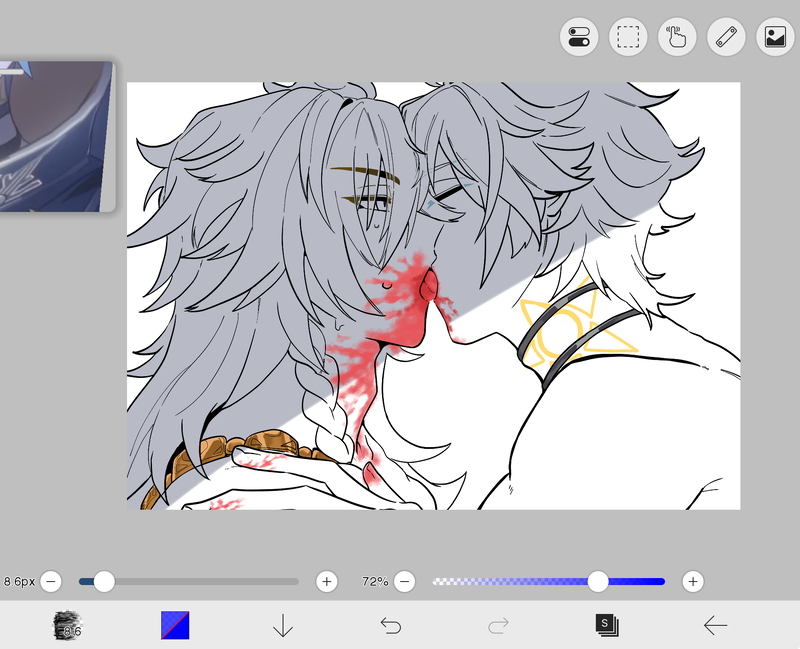Tap the reference window thumbnail
This screenshot has width=800, height=649.
pyautogui.click(x=57, y=136)
